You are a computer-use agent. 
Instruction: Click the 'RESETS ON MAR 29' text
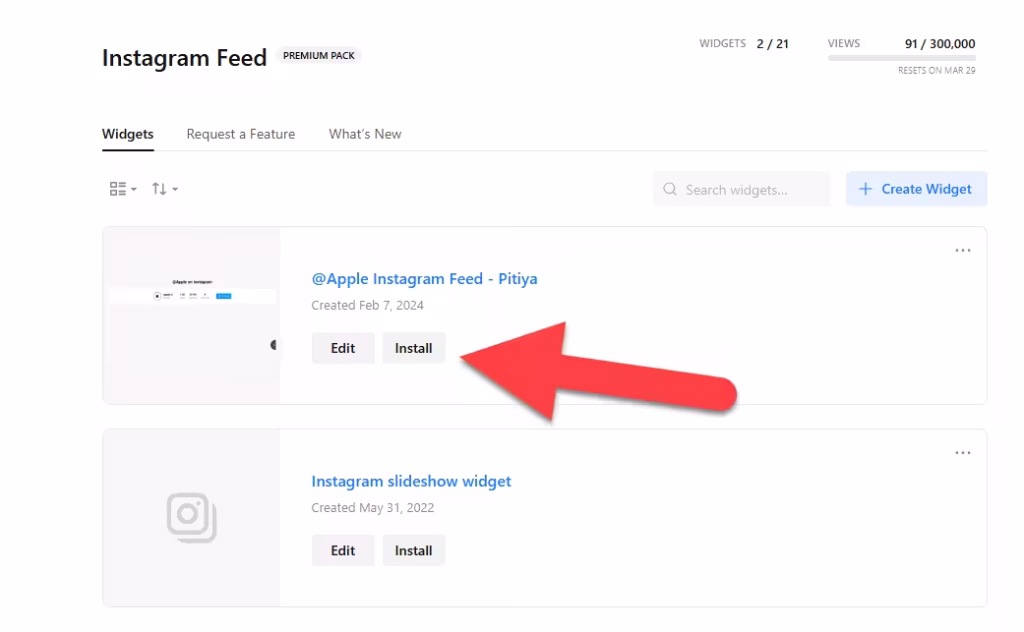pyautogui.click(x=936, y=71)
